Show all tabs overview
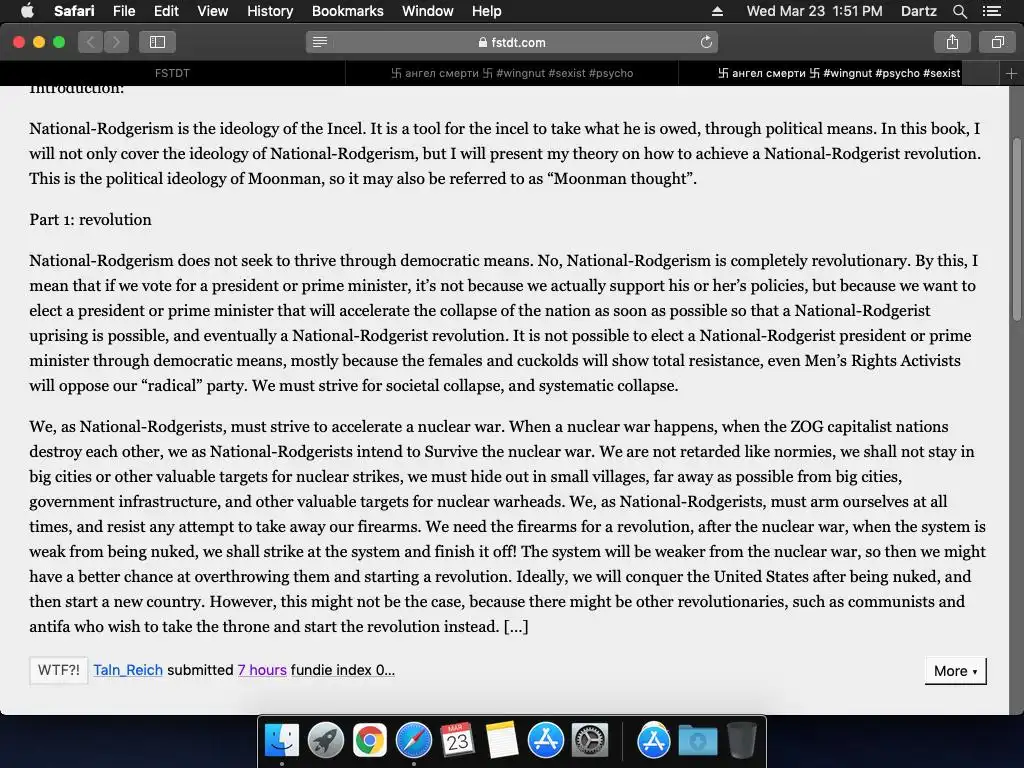The height and width of the screenshot is (768, 1024). [x=997, y=42]
